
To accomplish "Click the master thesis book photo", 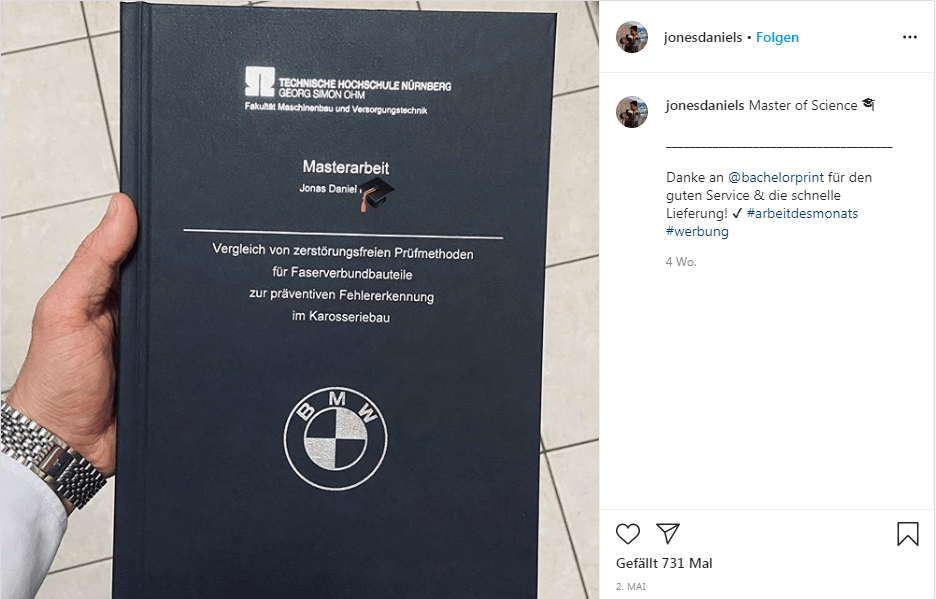I will [300, 299].
